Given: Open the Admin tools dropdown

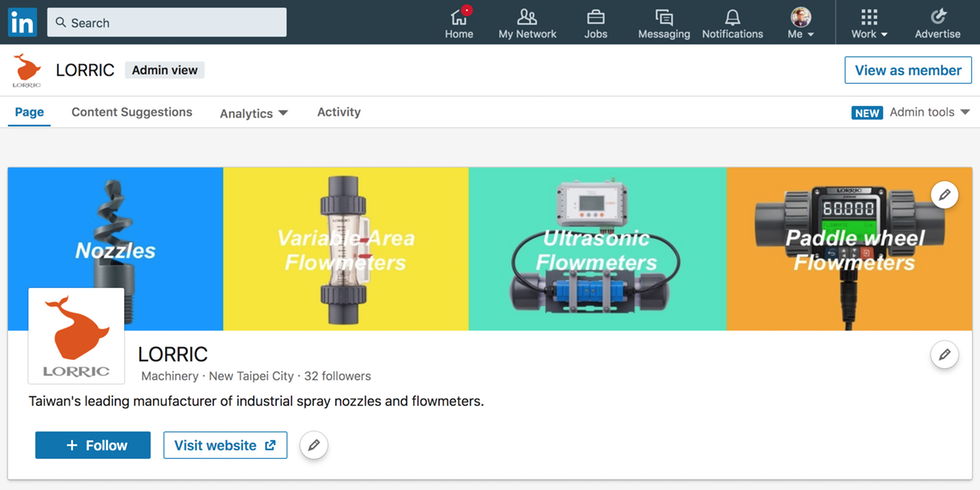Looking at the screenshot, I should point(929,112).
